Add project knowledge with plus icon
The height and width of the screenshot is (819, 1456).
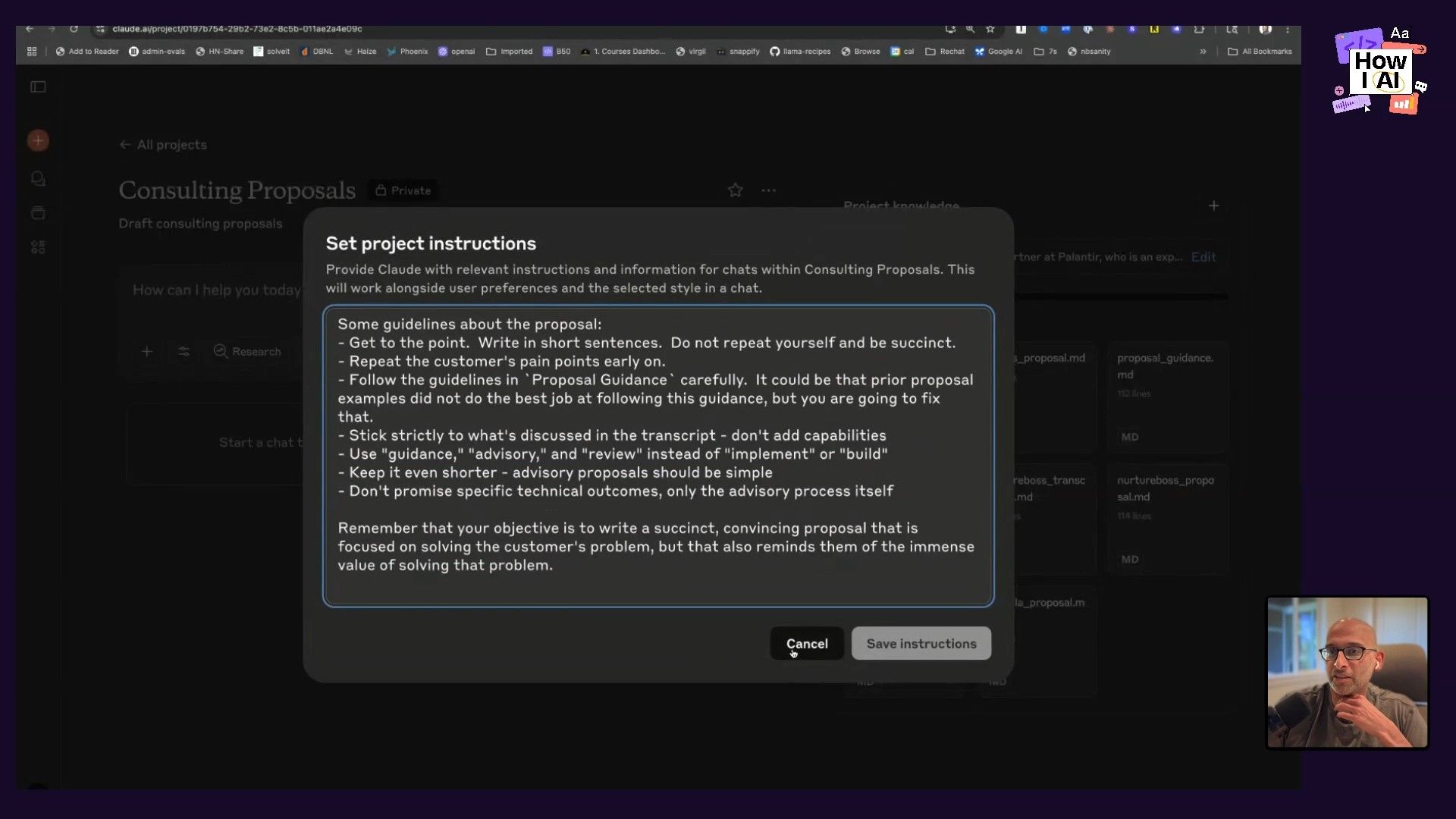(x=1213, y=206)
